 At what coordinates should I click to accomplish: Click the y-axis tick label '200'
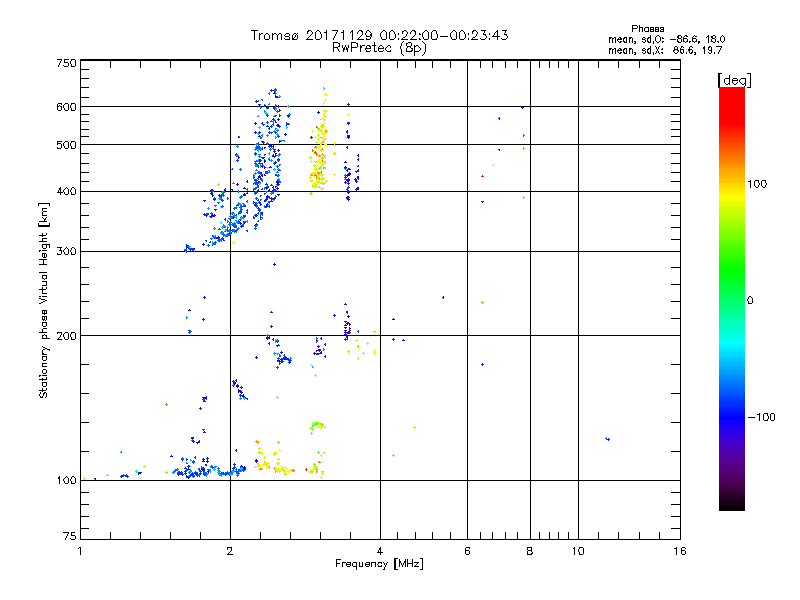pyautogui.click(x=66, y=336)
